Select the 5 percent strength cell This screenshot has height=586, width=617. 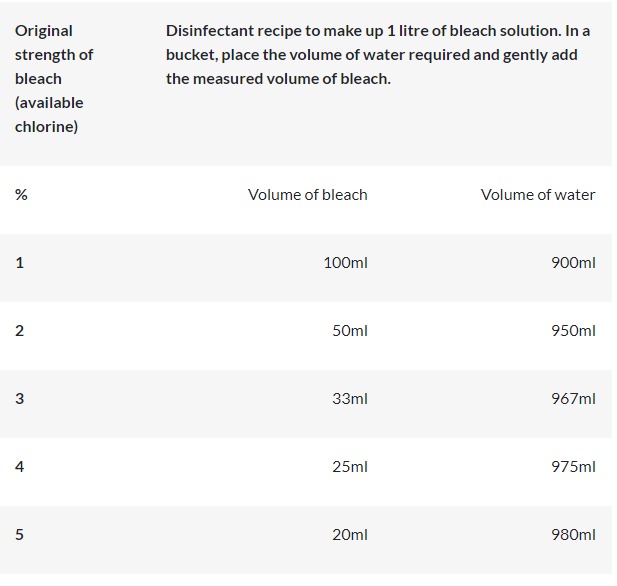(x=19, y=535)
